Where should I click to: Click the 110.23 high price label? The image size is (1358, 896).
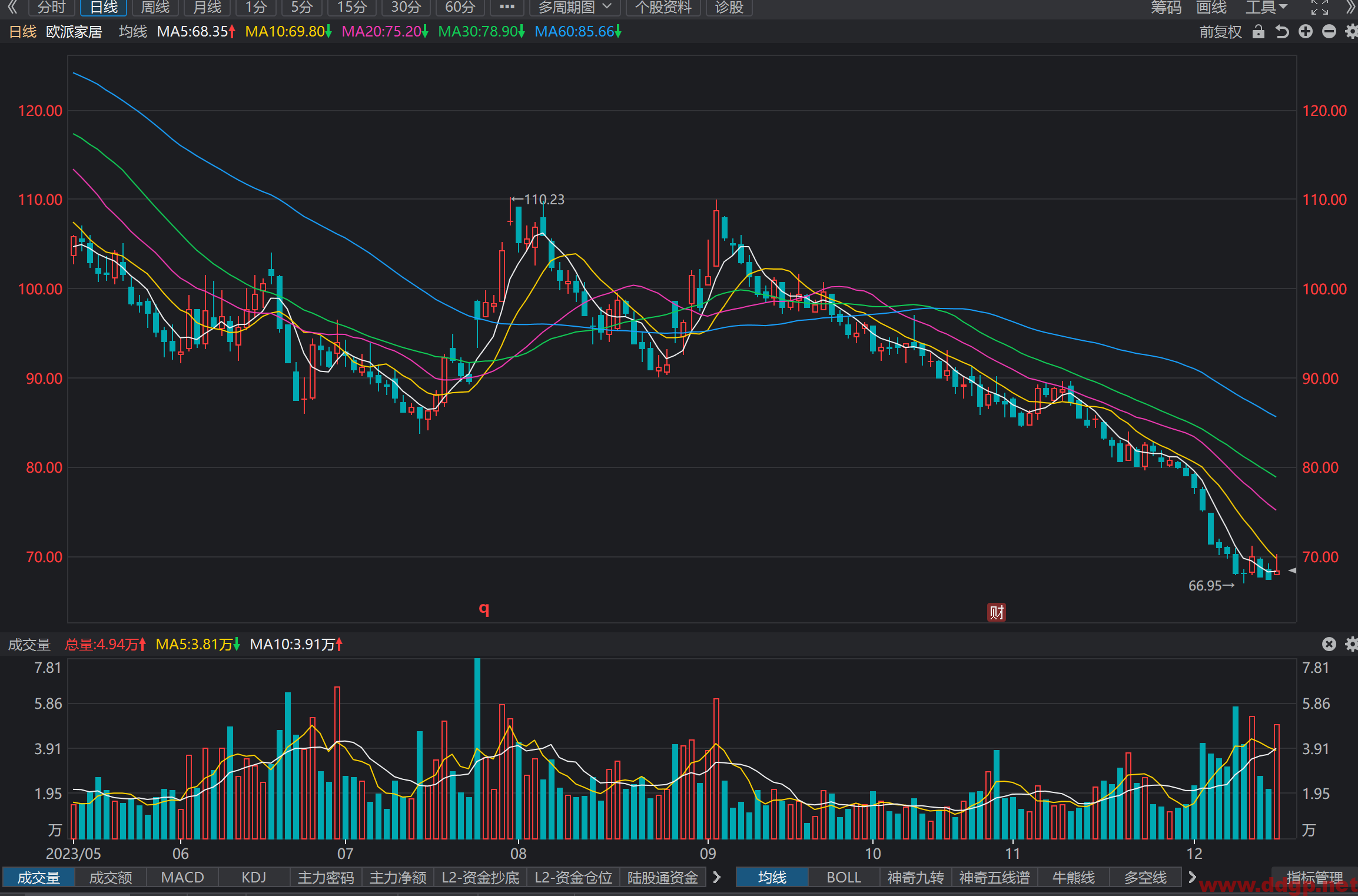[x=538, y=200]
